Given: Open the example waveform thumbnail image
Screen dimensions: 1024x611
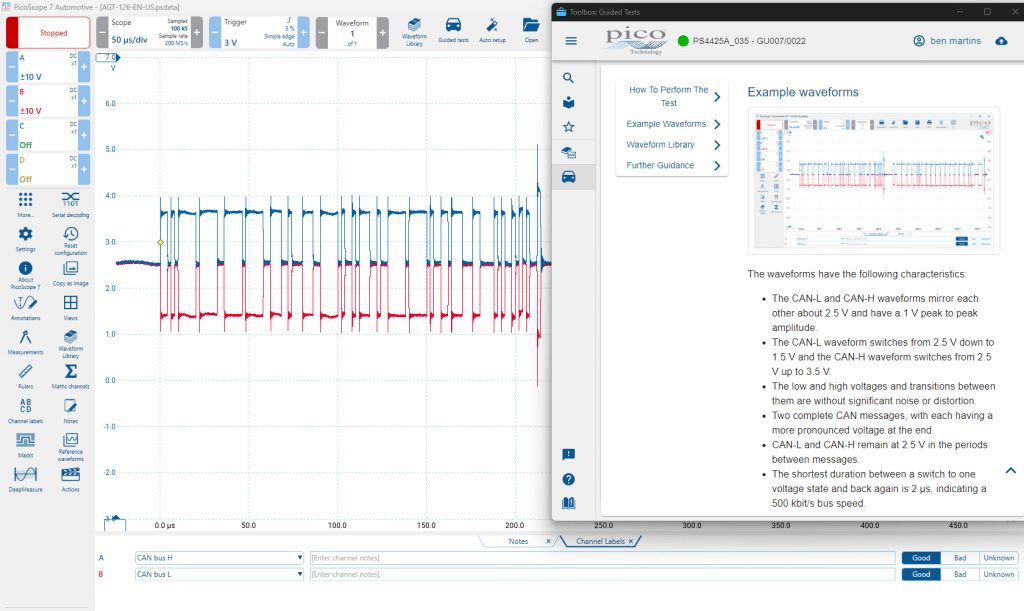Looking at the screenshot, I should 874,180.
